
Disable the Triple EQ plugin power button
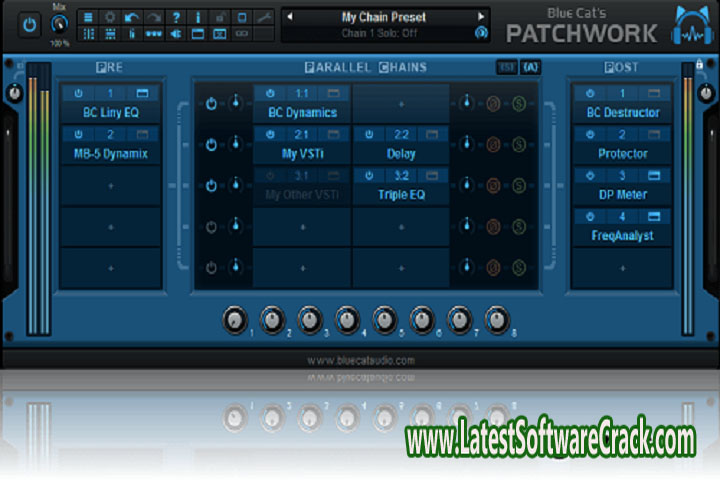pos(371,175)
